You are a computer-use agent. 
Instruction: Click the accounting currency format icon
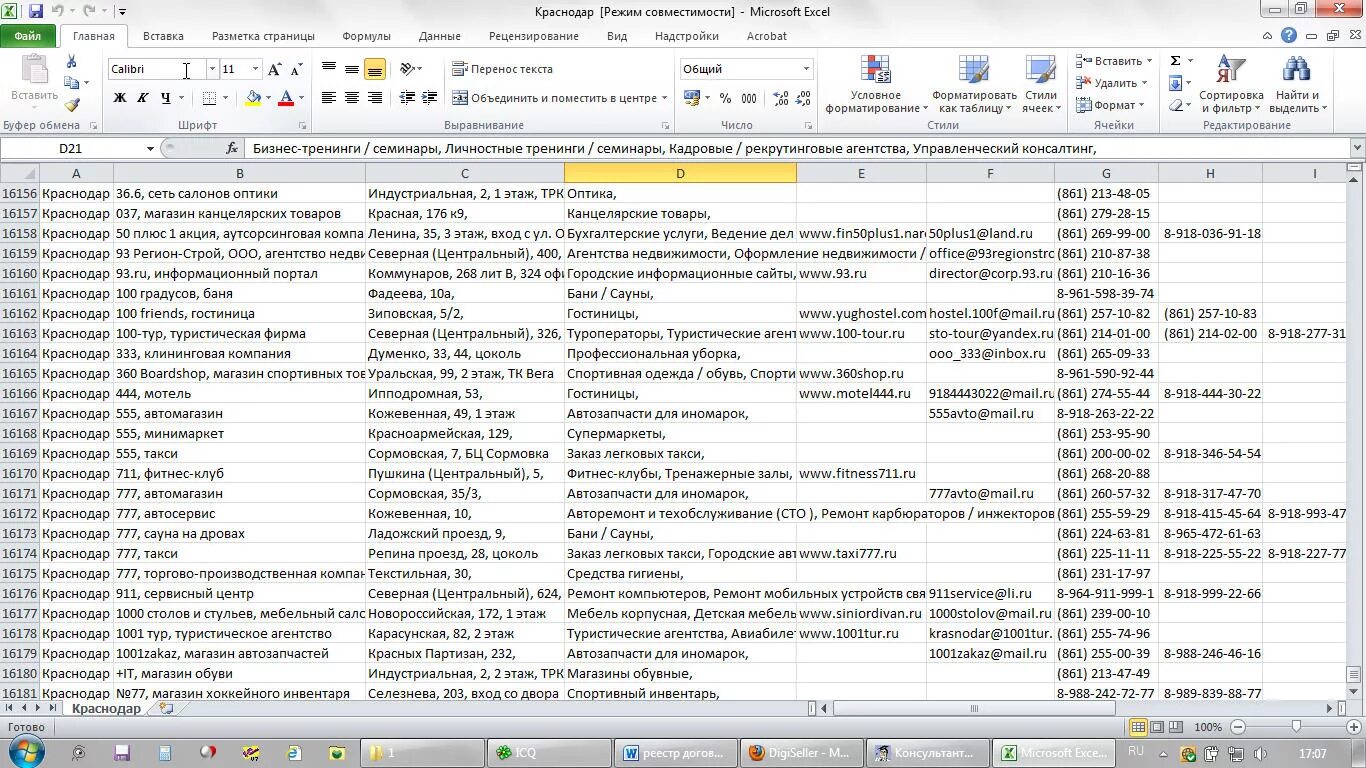(x=691, y=98)
